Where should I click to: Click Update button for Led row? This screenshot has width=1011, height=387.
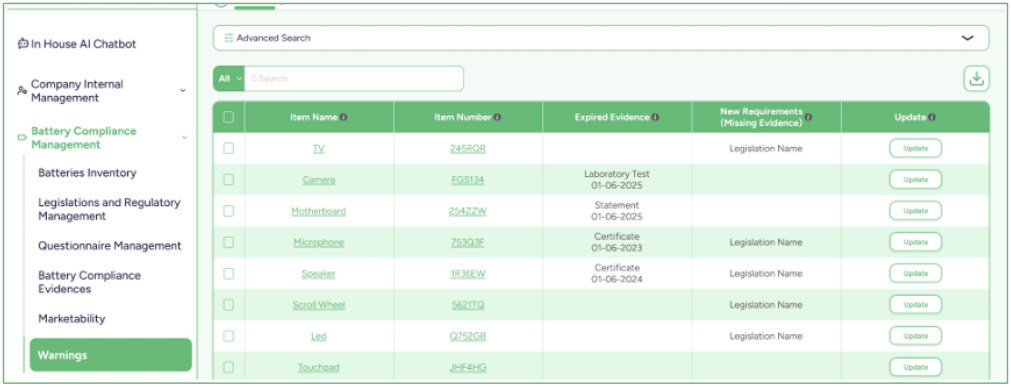pos(916,336)
